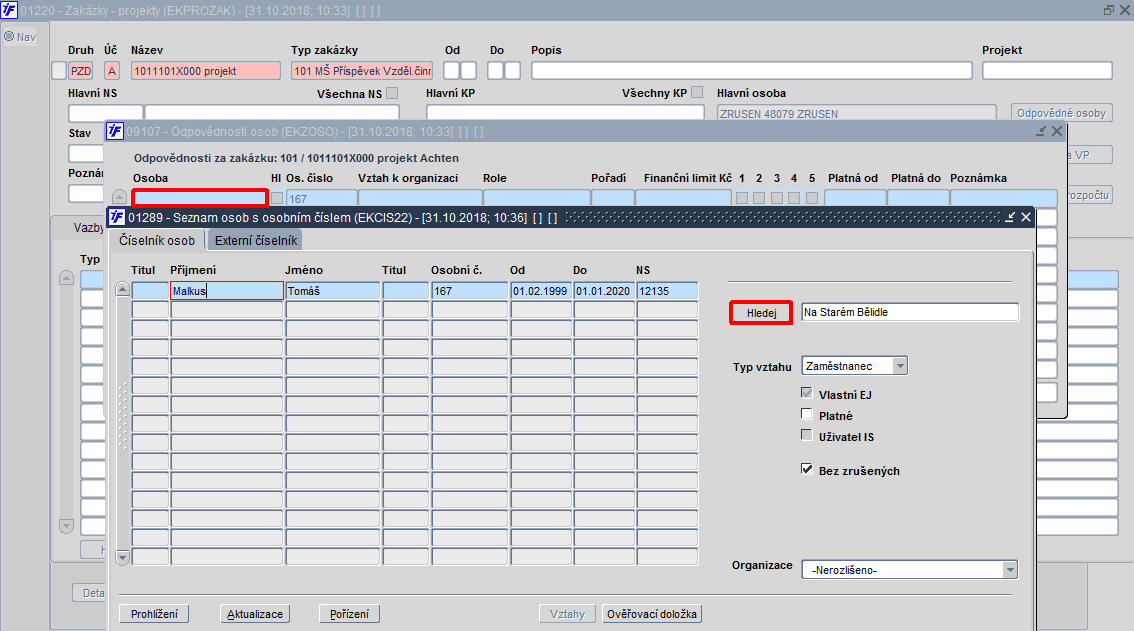Click the scroll-up arrow beside the Příjmení list
The height and width of the screenshot is (631, 1134).
point(122,289)
